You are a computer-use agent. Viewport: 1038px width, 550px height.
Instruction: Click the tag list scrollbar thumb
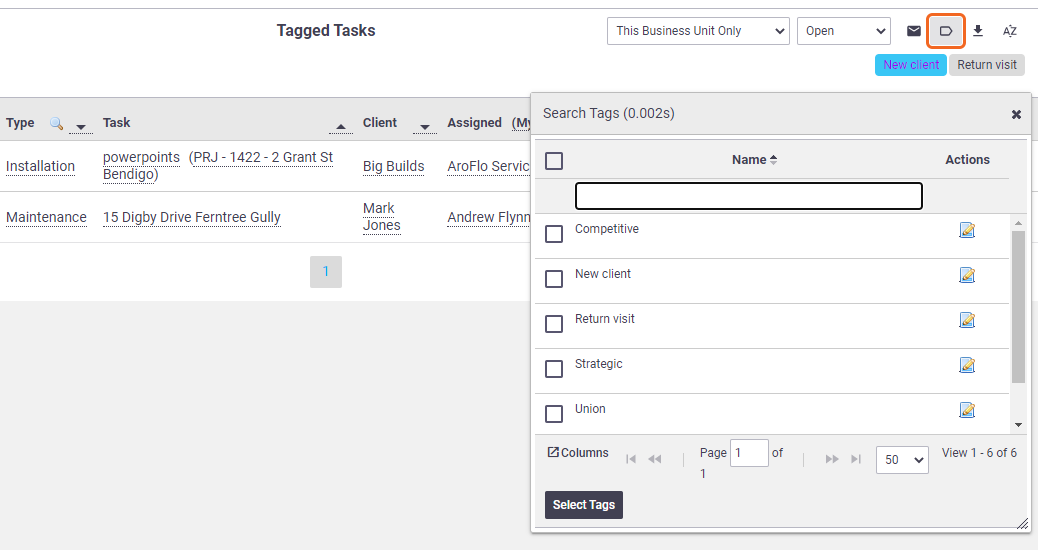coord(1018,306)
